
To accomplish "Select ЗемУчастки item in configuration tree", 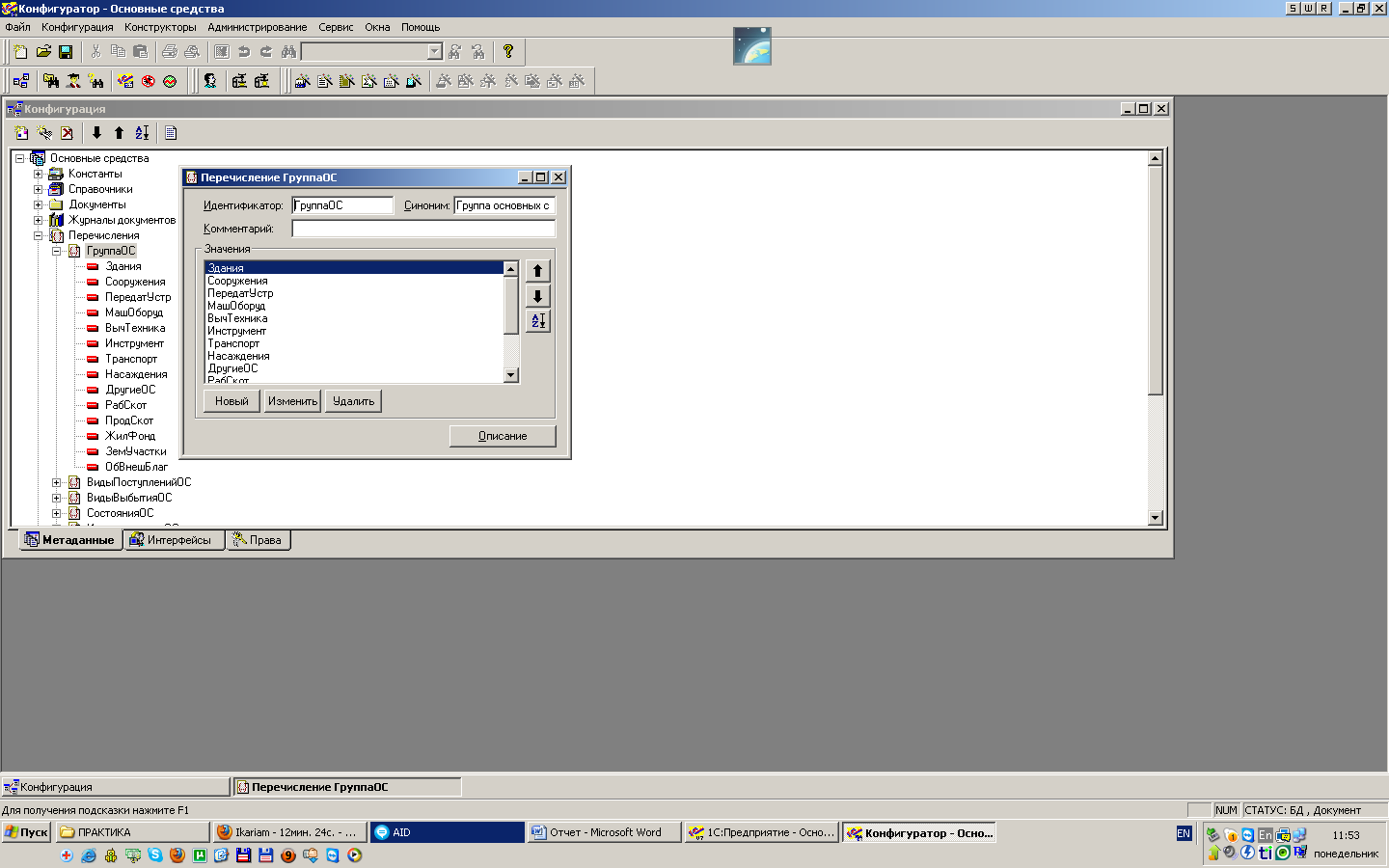I will (136, 451).
